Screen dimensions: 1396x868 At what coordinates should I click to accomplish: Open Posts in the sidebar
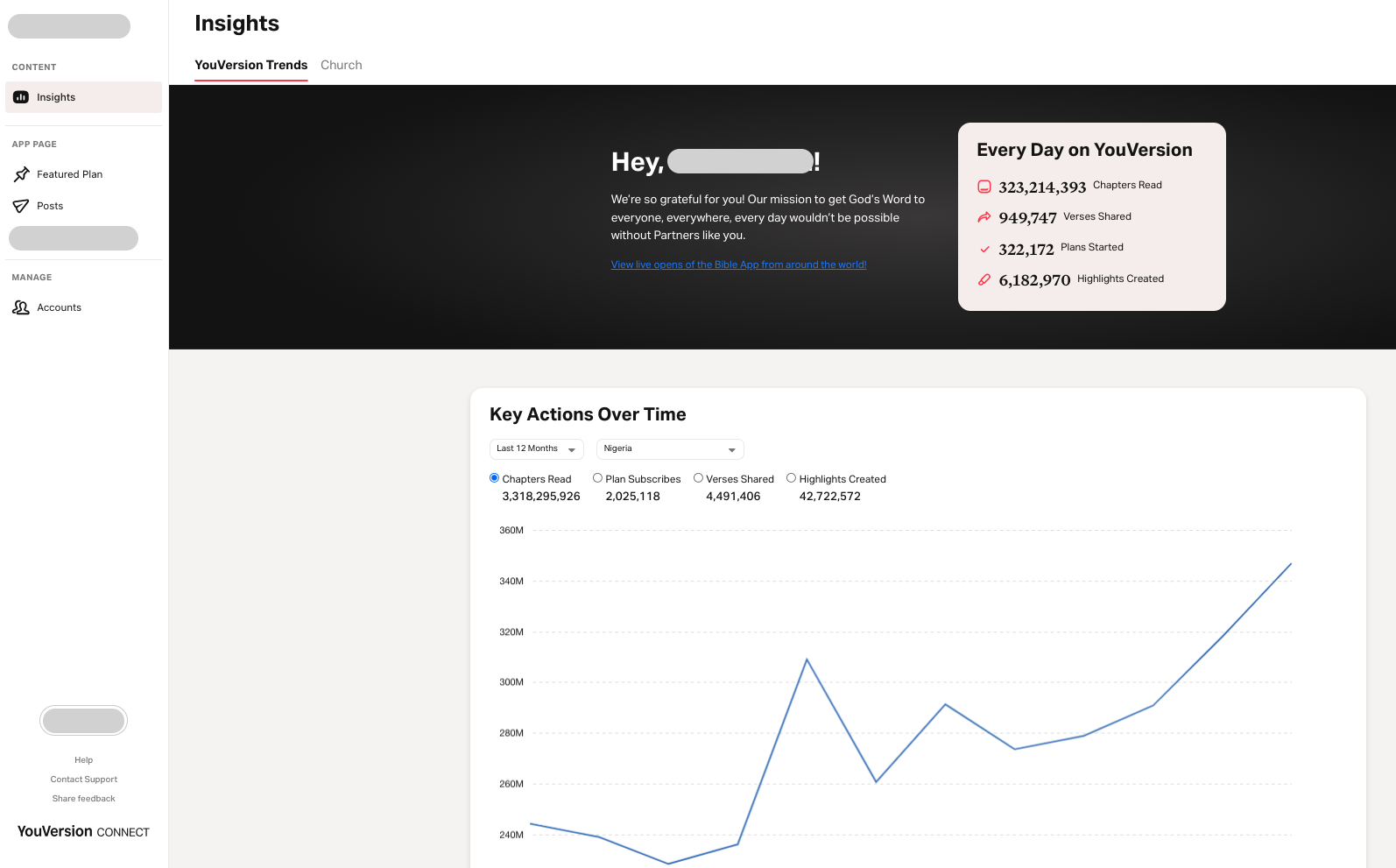(83, 206)
